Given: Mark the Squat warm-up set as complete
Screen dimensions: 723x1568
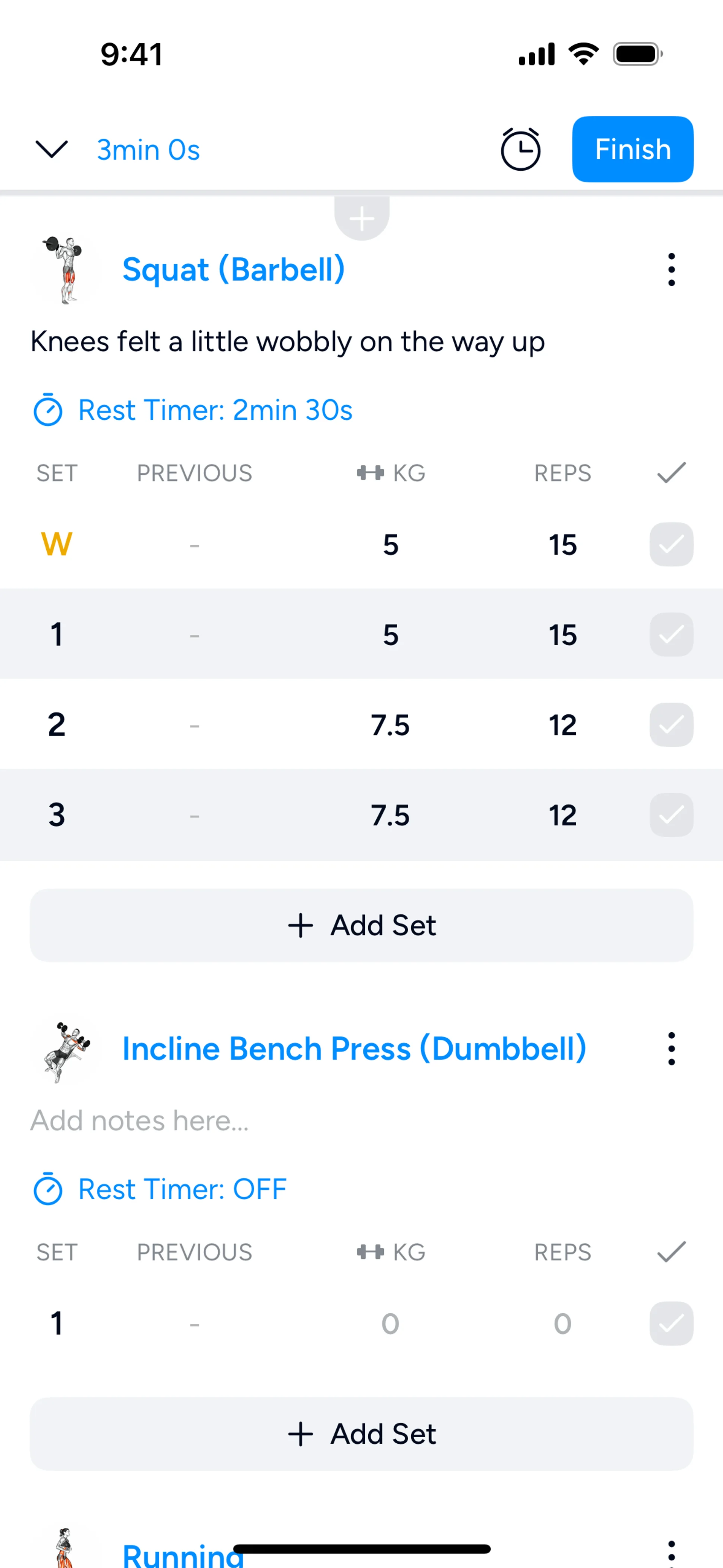Looking at the screenshot, I should 671,544.
